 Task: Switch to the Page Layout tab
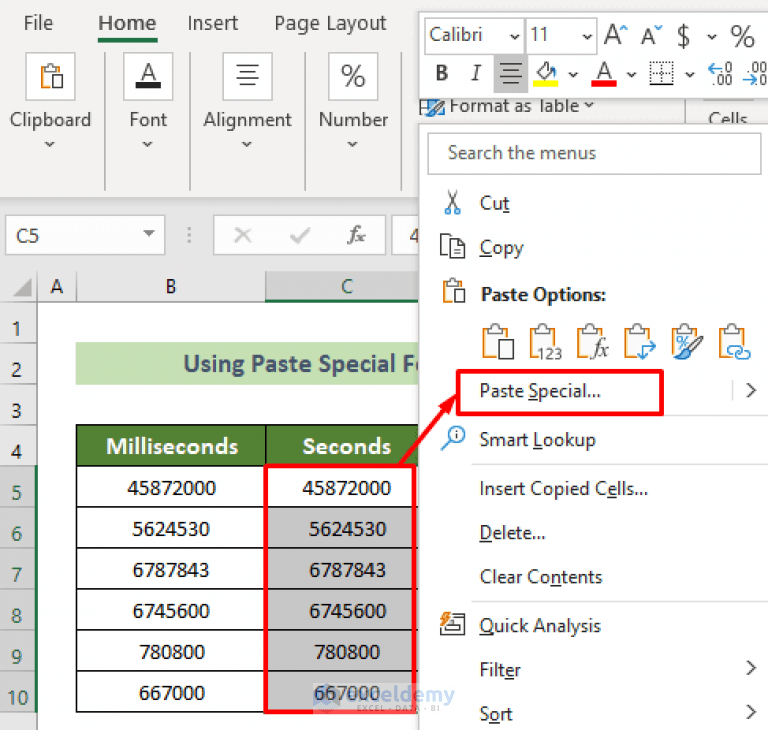tap(330, 23)
